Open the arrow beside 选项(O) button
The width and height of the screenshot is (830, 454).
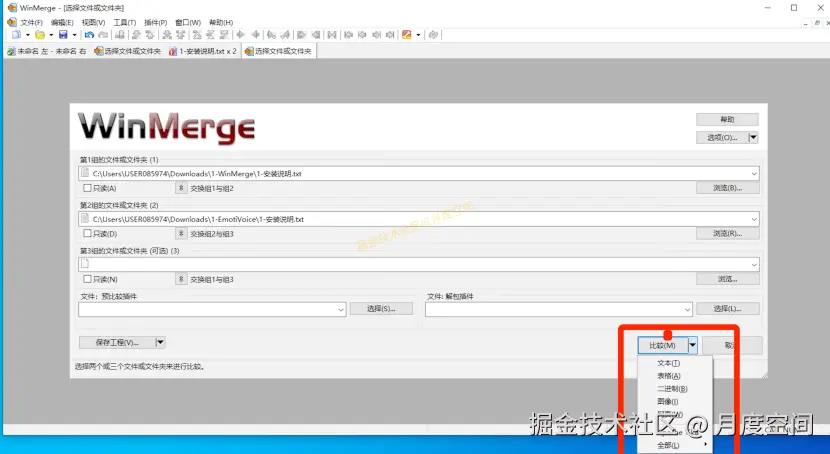(x=753, y=138)
